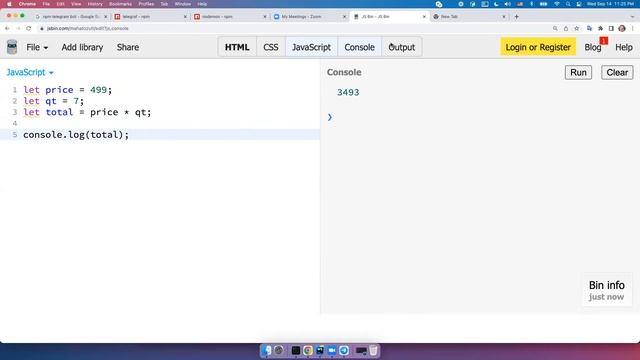
Task: Click the Google Translate extension icon
Action: click(589, 29)
